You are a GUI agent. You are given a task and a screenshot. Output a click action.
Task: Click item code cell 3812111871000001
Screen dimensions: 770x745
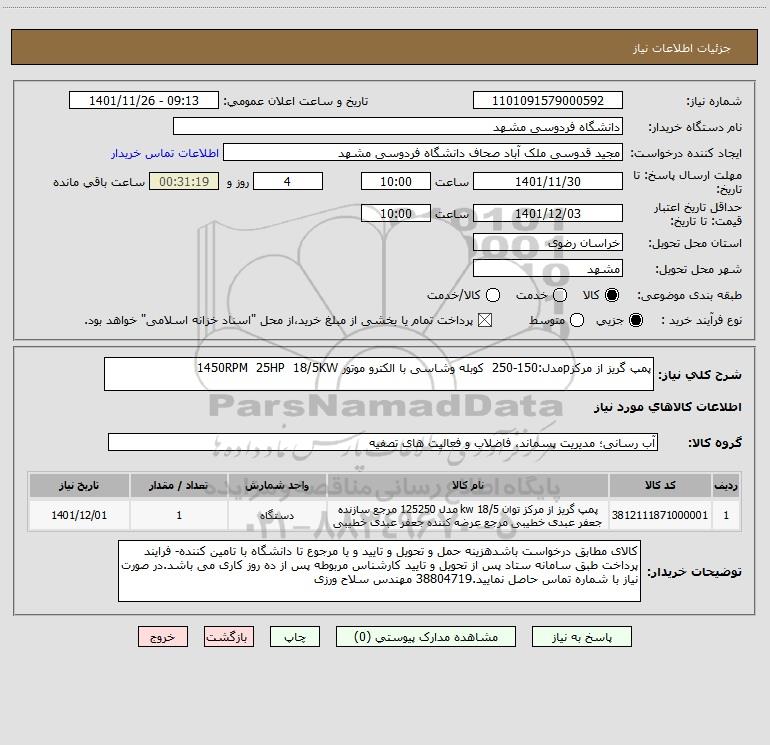[660, 515]
